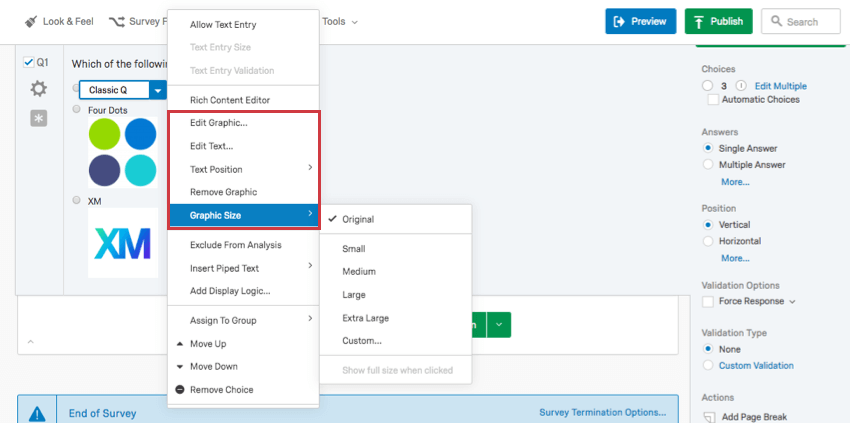The width and height of the screenshot is (850, 423).
Task: Click the Remove Choice minus icon
Action: point(180,389)
